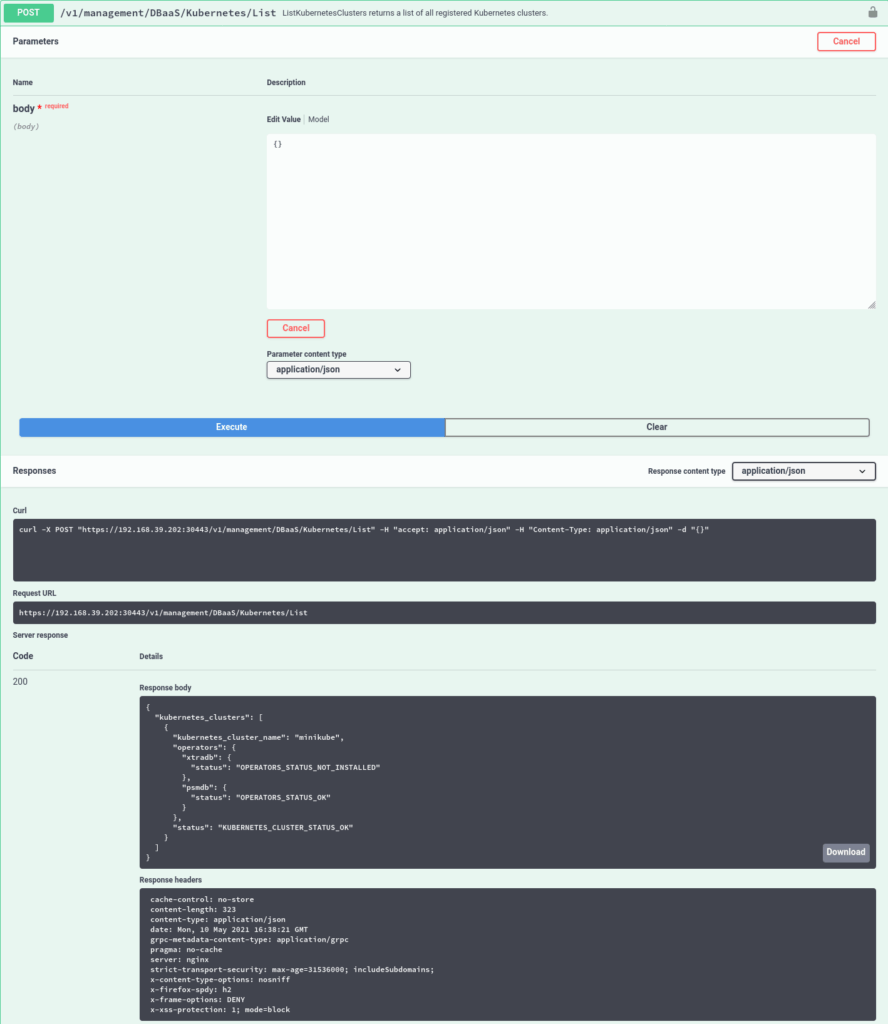The height and width of the screenshot is (1024, 888).
Task: Open the Response content type dropdown
Action: point(803,471)
